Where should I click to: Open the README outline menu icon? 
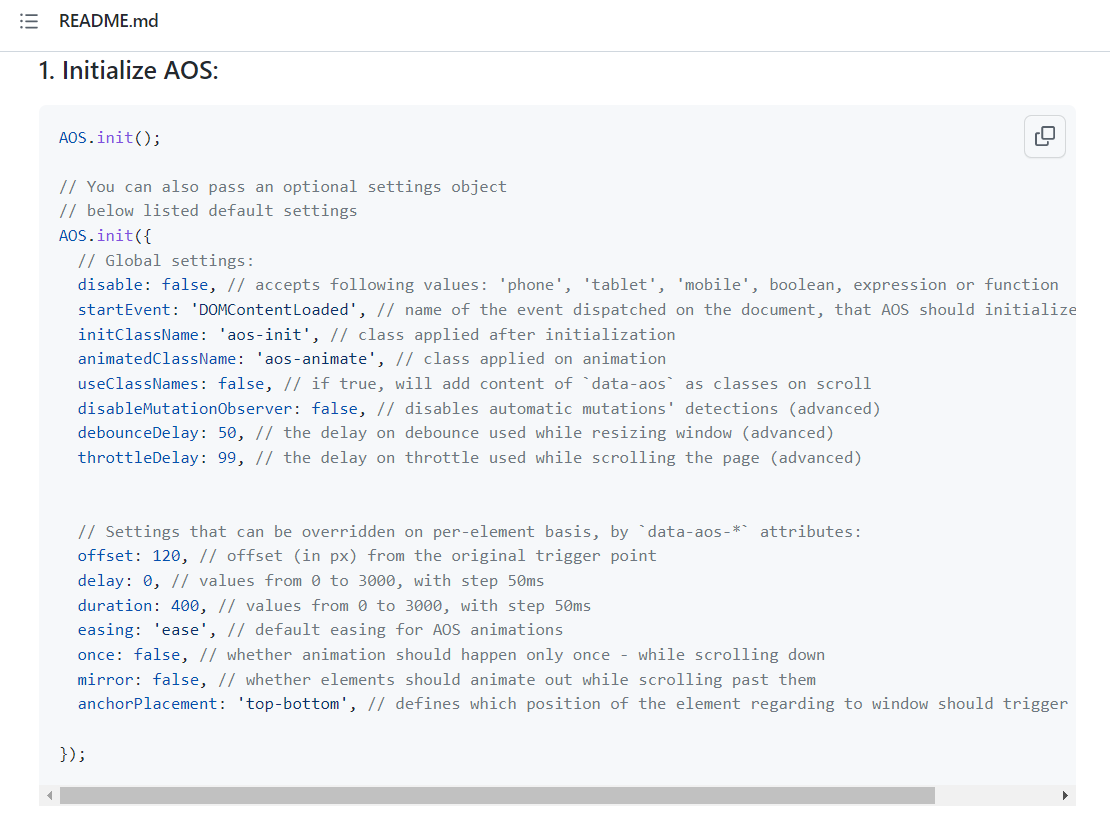pyautogui.click(x=29, y=21)
